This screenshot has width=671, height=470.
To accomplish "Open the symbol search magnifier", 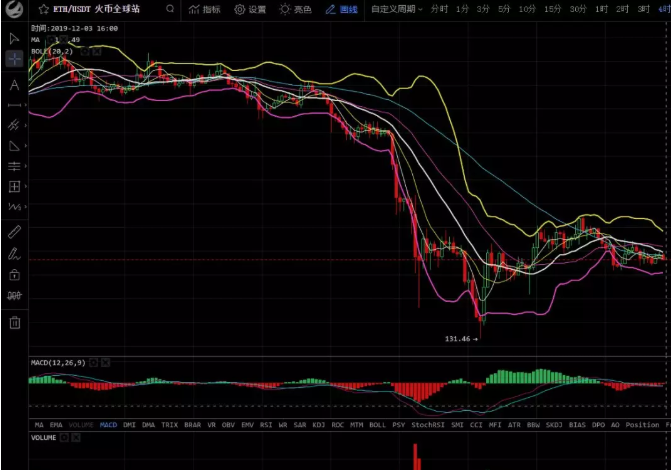I will (170, 9).
